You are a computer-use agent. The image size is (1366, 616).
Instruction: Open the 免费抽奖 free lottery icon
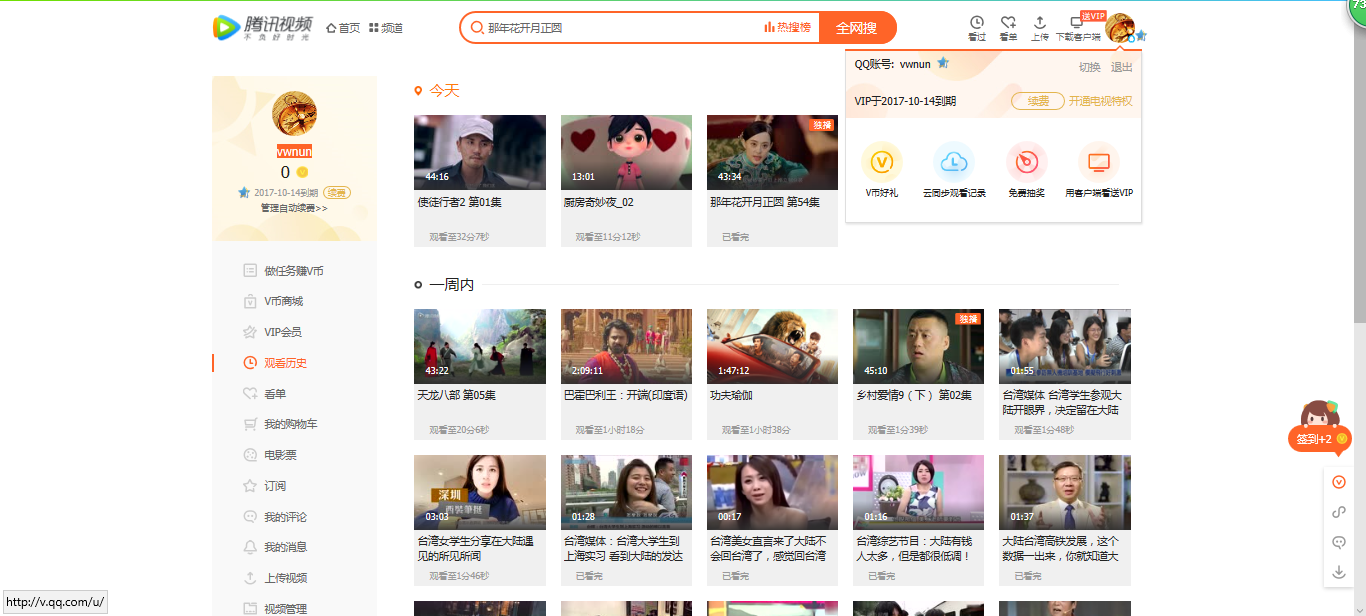(1026, 162)
